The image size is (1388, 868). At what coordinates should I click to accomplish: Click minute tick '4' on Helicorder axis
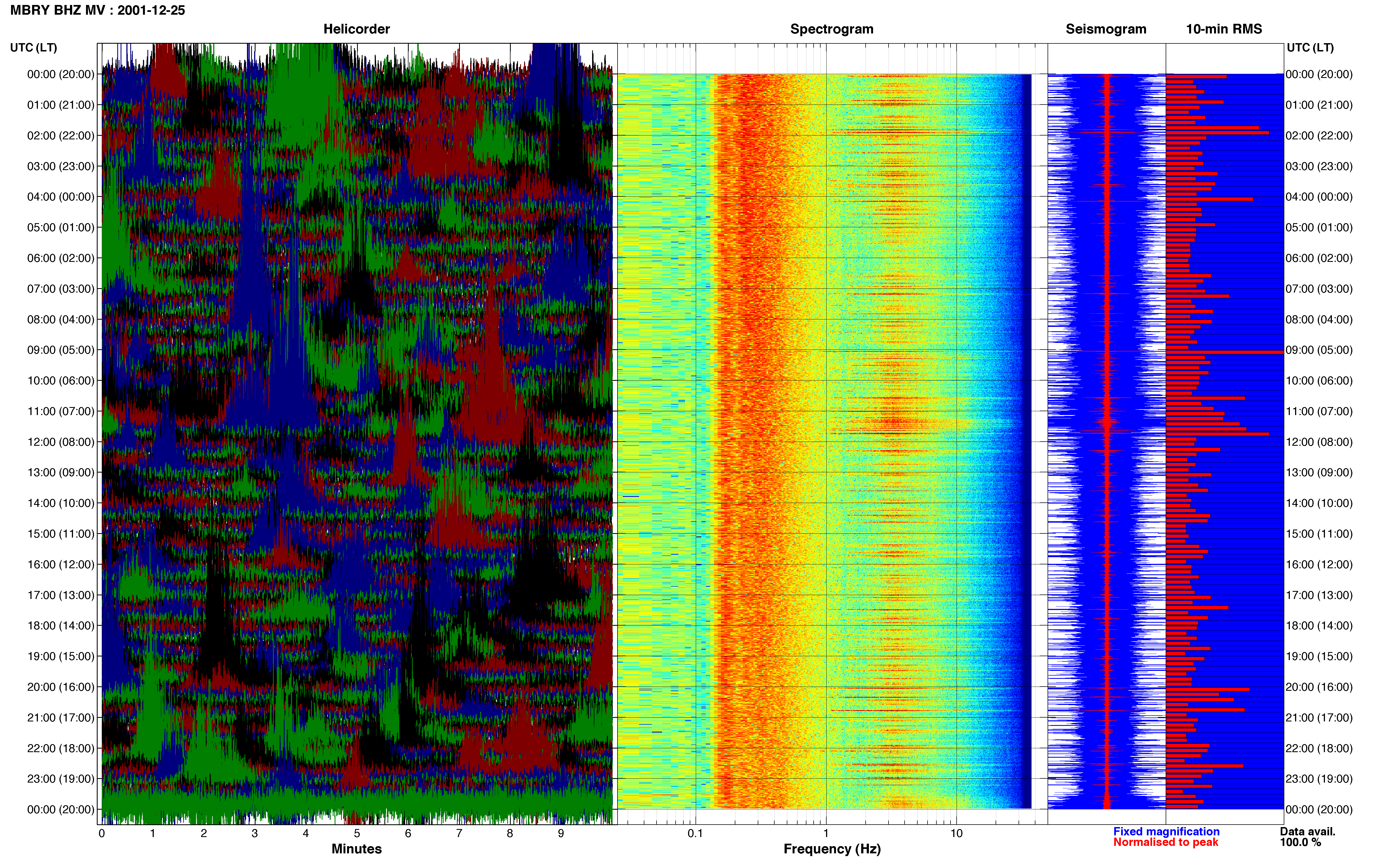click(306, 833)
